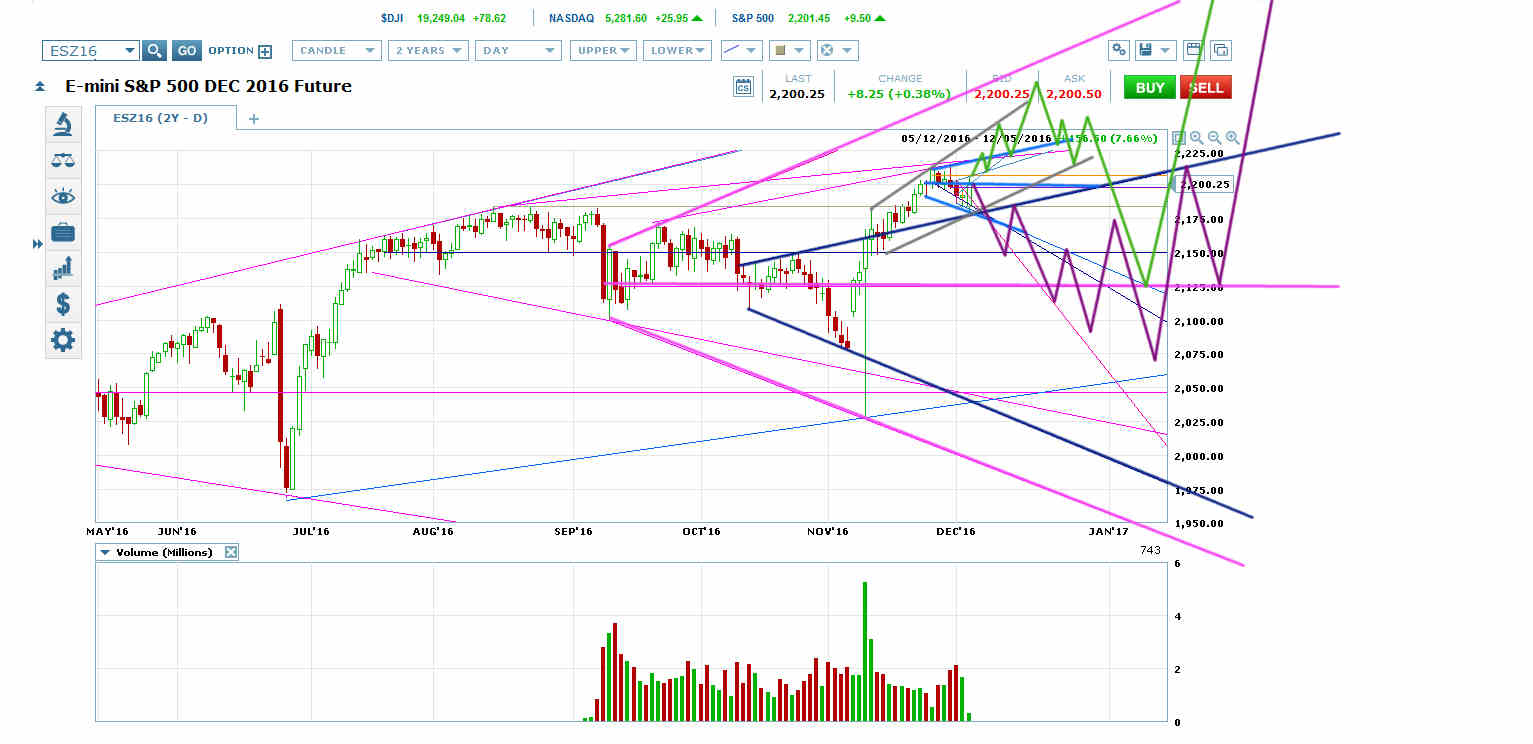Click the chart settings gears icon
Viewport: 1533px width, 744px height.
[1119, 50]
